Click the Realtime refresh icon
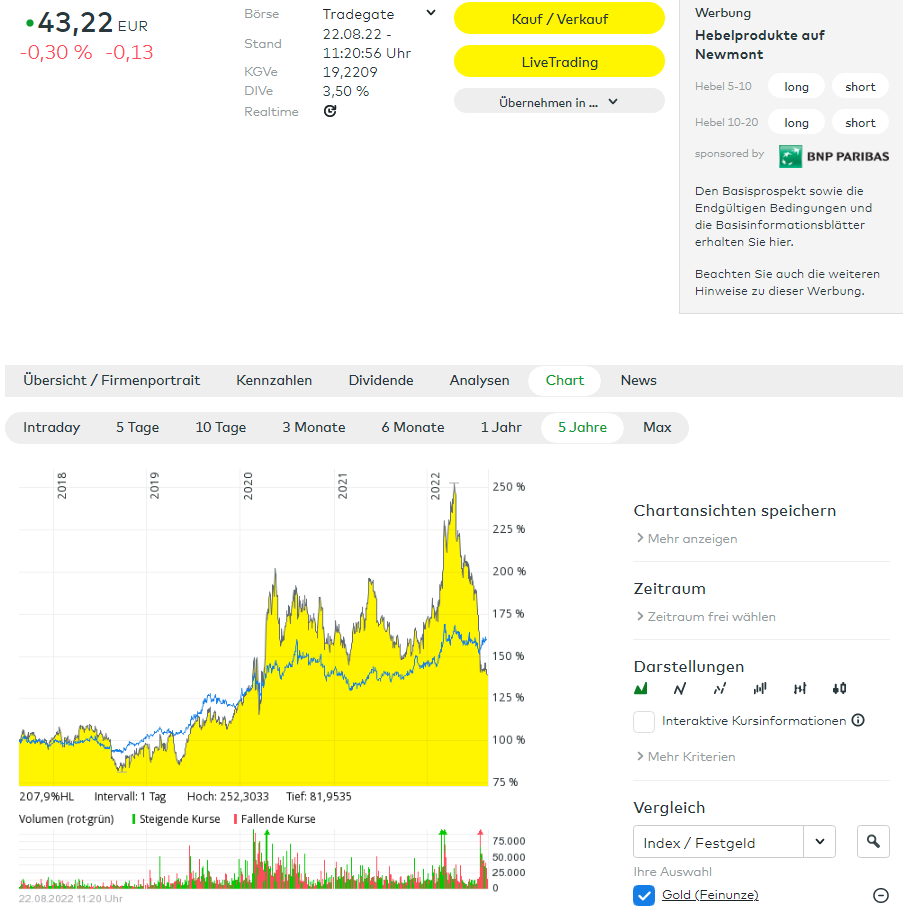This screenshot has width=903, height=912. (x=330, y=111)
